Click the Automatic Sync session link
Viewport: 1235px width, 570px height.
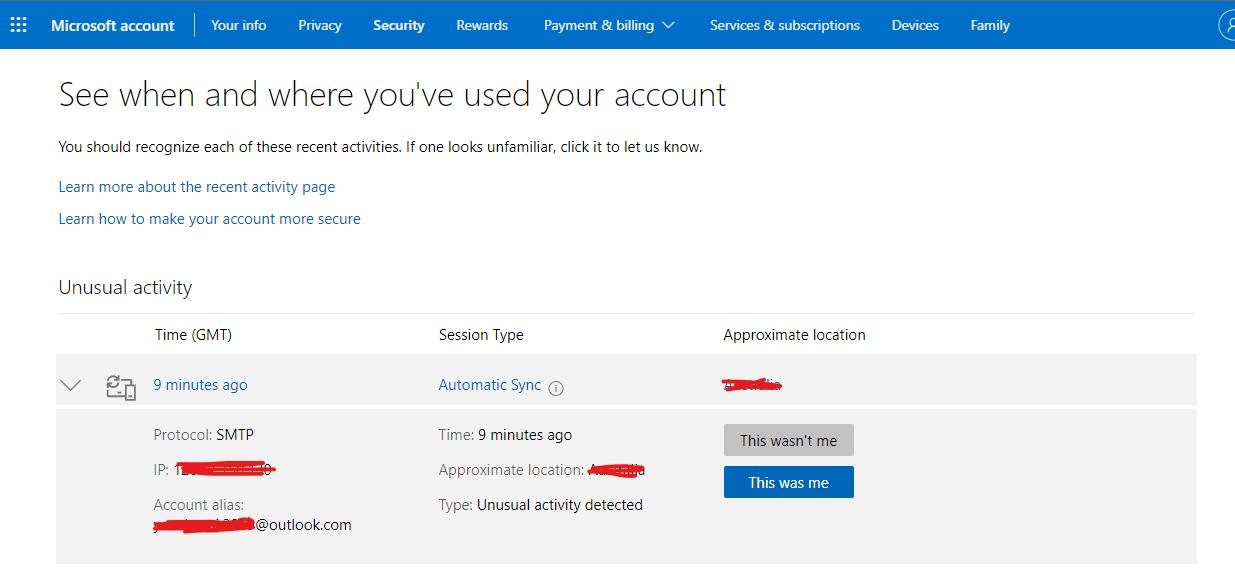point(490,385)
